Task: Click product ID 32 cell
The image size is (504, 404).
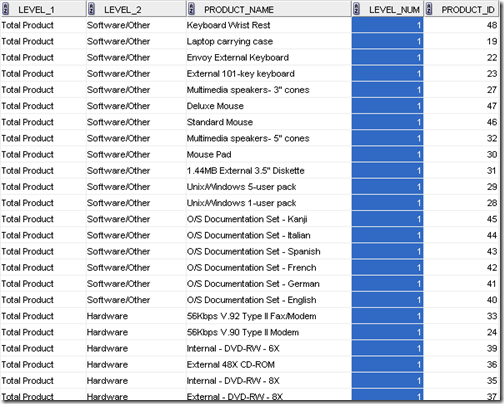Action: (x=461, y=138)
